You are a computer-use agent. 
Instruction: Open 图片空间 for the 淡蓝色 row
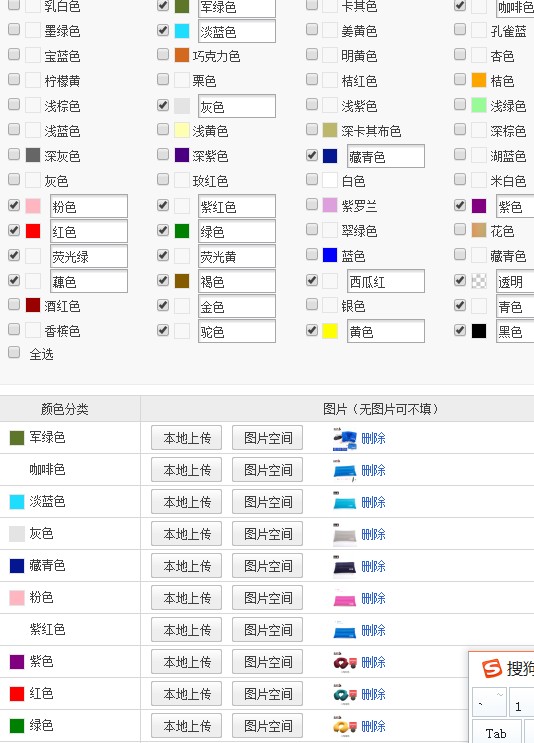click(268, 502)
